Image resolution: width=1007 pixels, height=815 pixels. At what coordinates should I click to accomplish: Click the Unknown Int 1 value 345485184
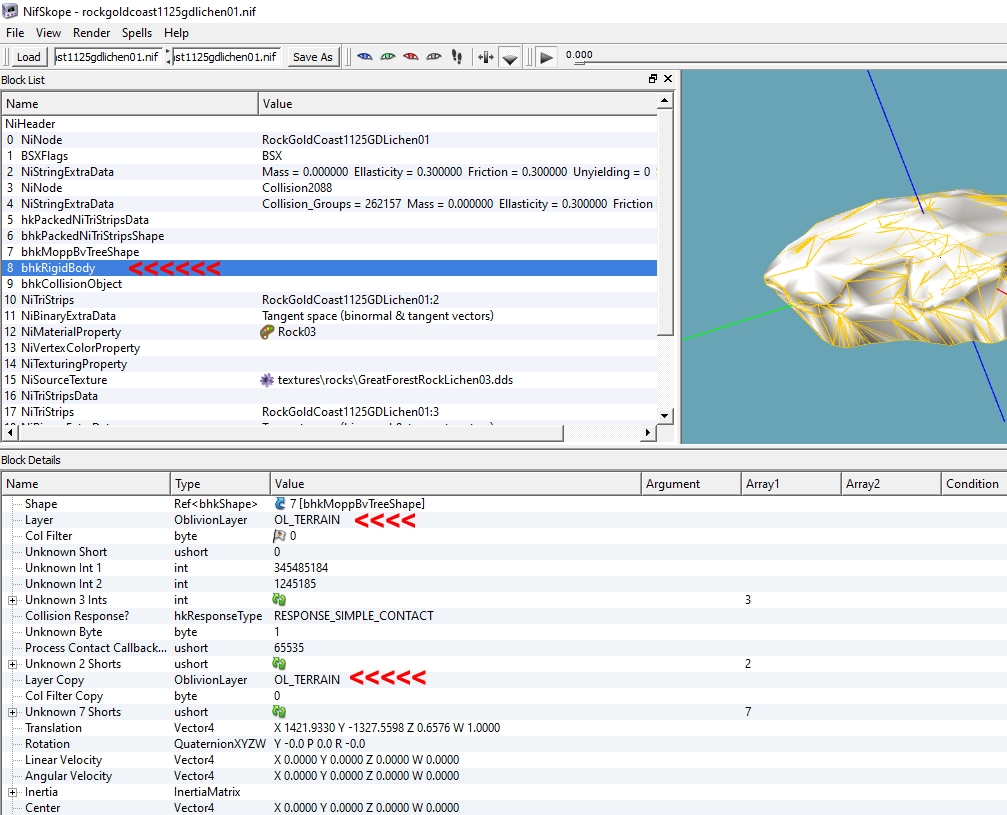(301, 568)
